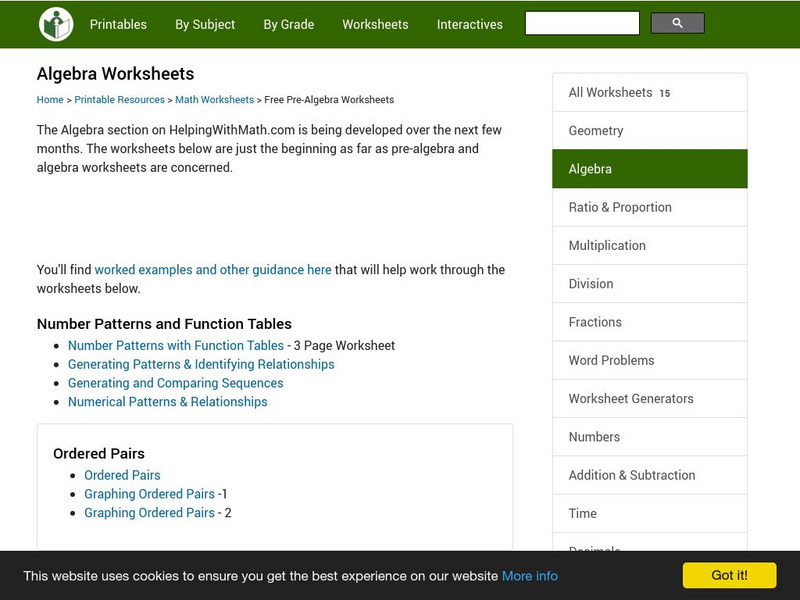Select All Worksheets in sidebar

tap(610, 93)
